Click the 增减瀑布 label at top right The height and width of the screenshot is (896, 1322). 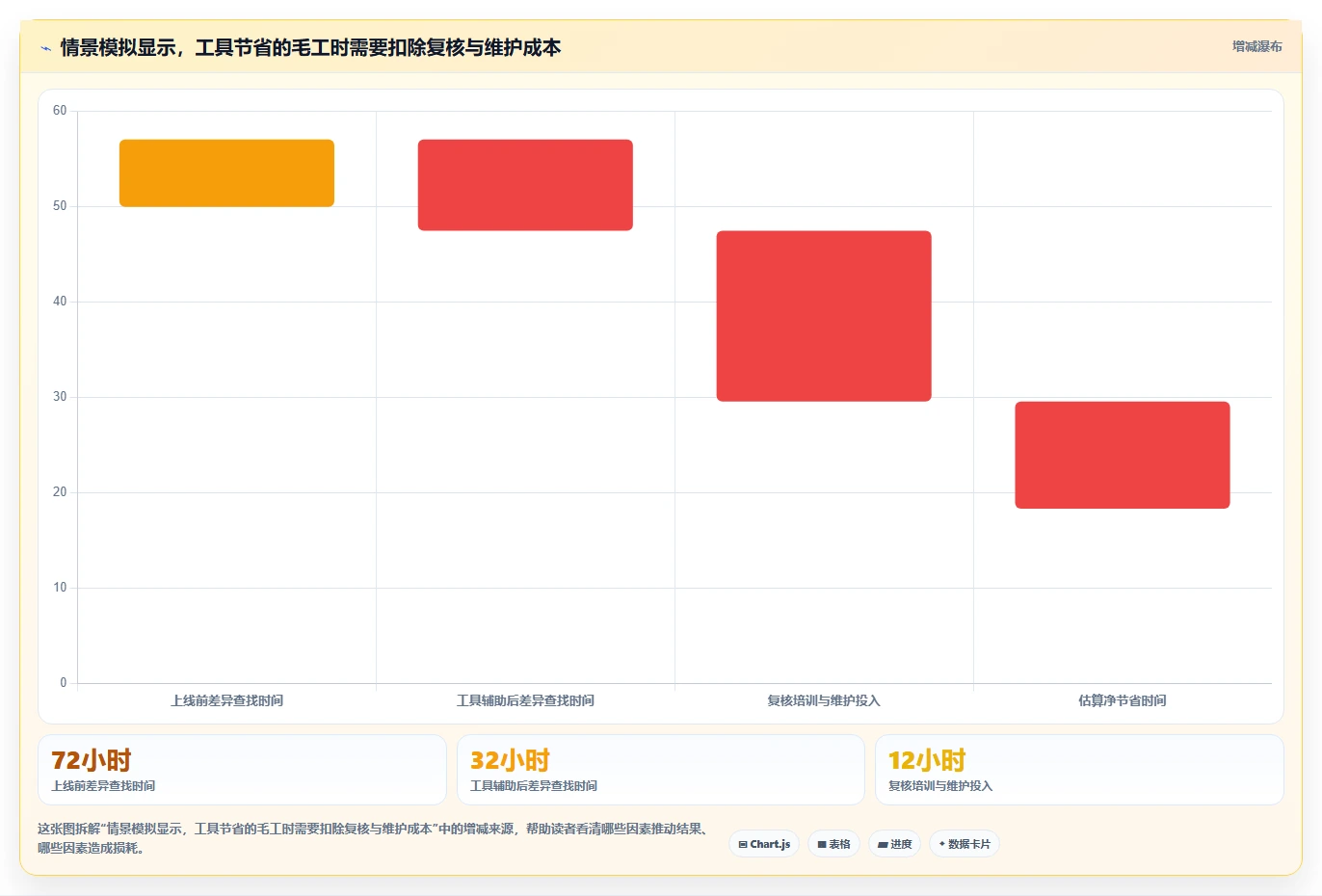tap(1257, 46)
